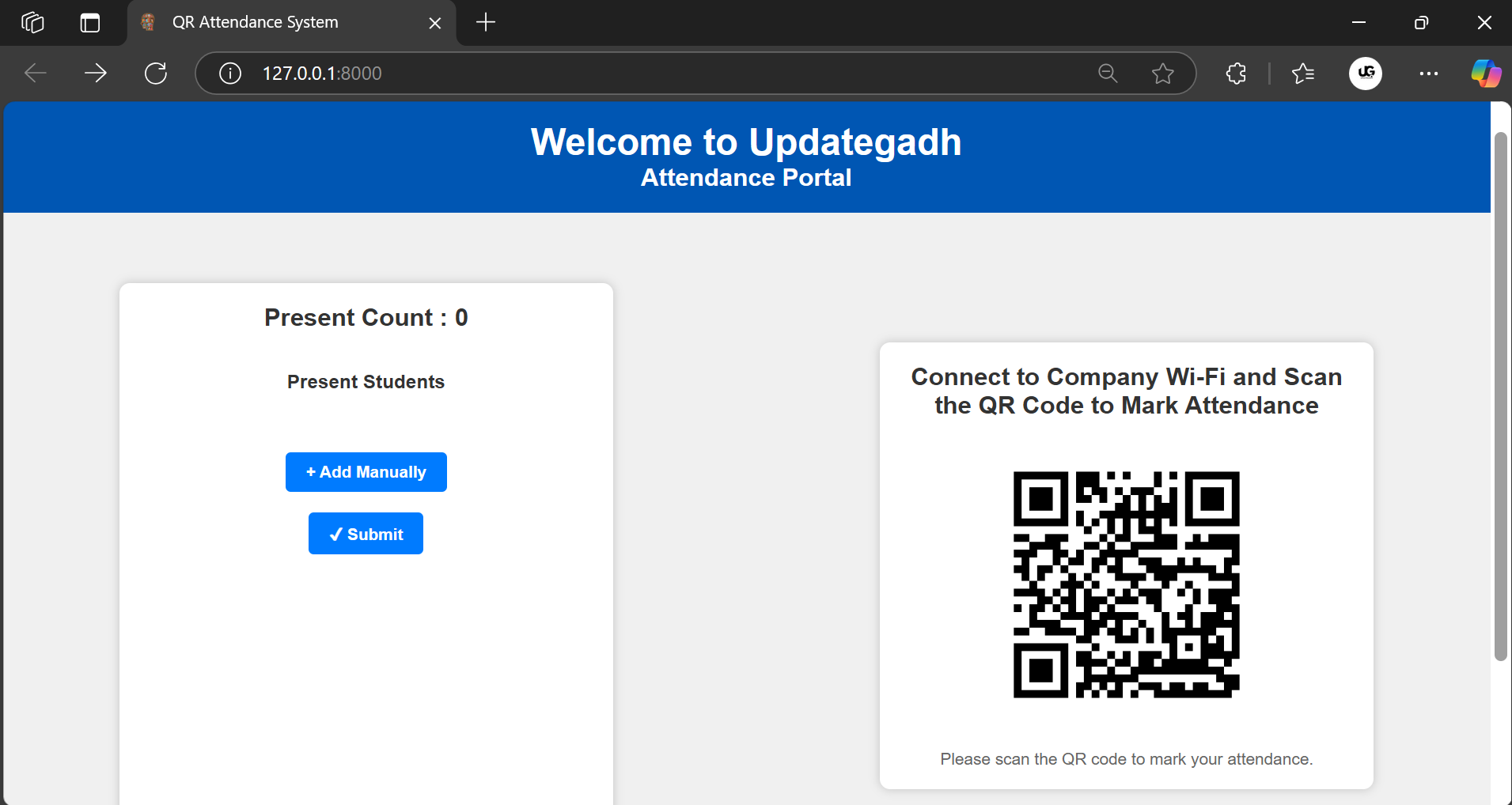
Task: Go forward using the forward arrow
Action: click(x=96, y=74)
